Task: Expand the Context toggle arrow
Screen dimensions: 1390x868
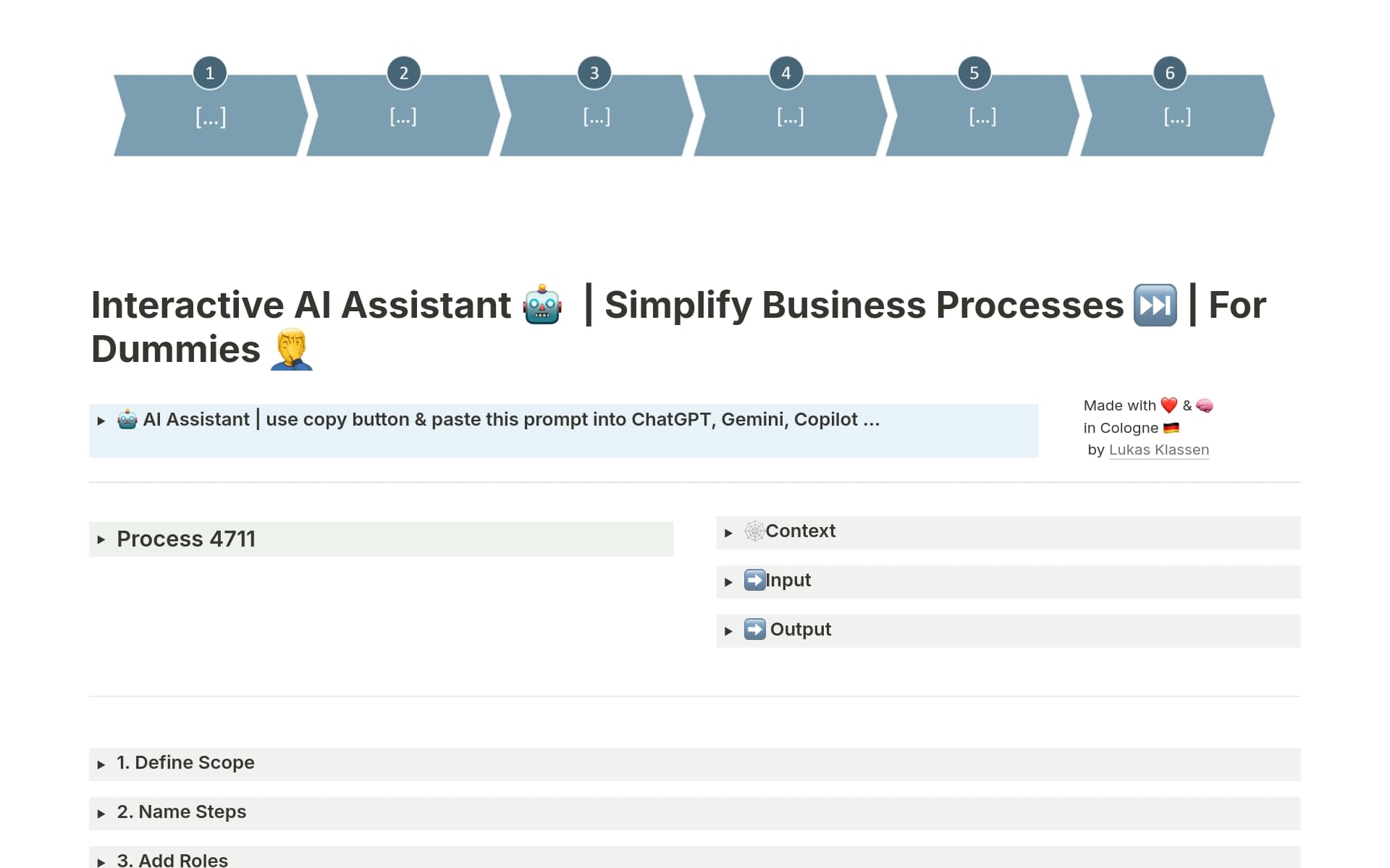Action: point(729,533)
